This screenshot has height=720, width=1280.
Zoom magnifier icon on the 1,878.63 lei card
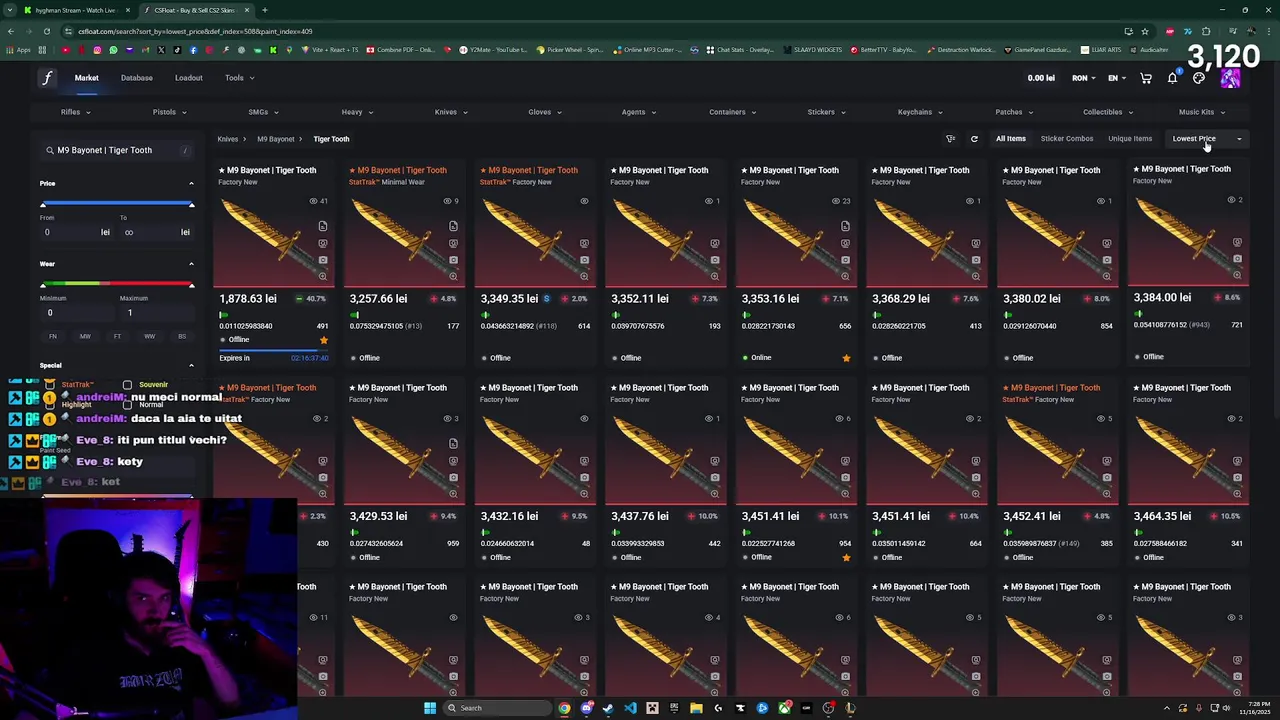tap(322, 276)
